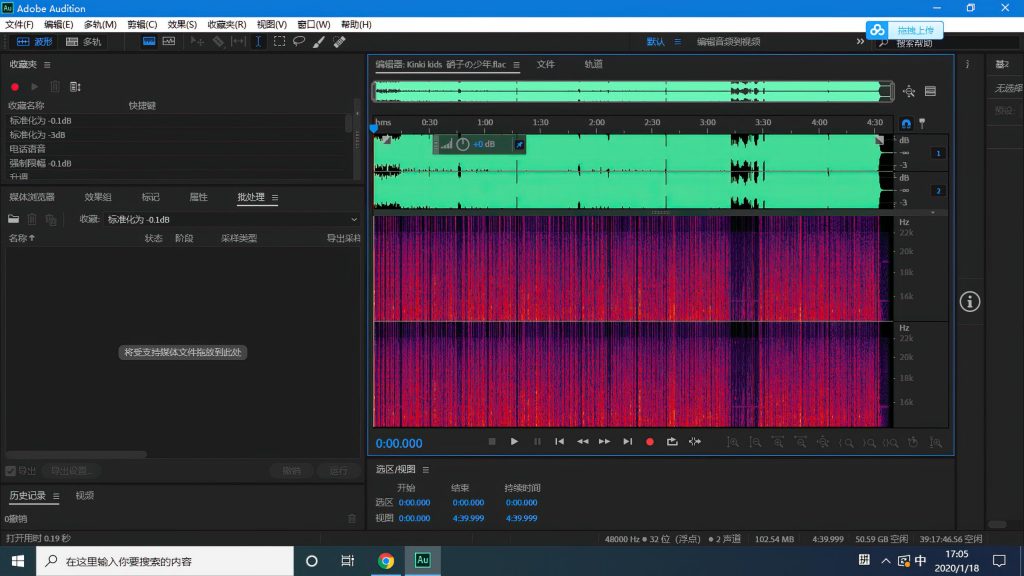Toggle view layout icon next to navigator
Screen dimensions: 1024x576
tap(931, 91)
